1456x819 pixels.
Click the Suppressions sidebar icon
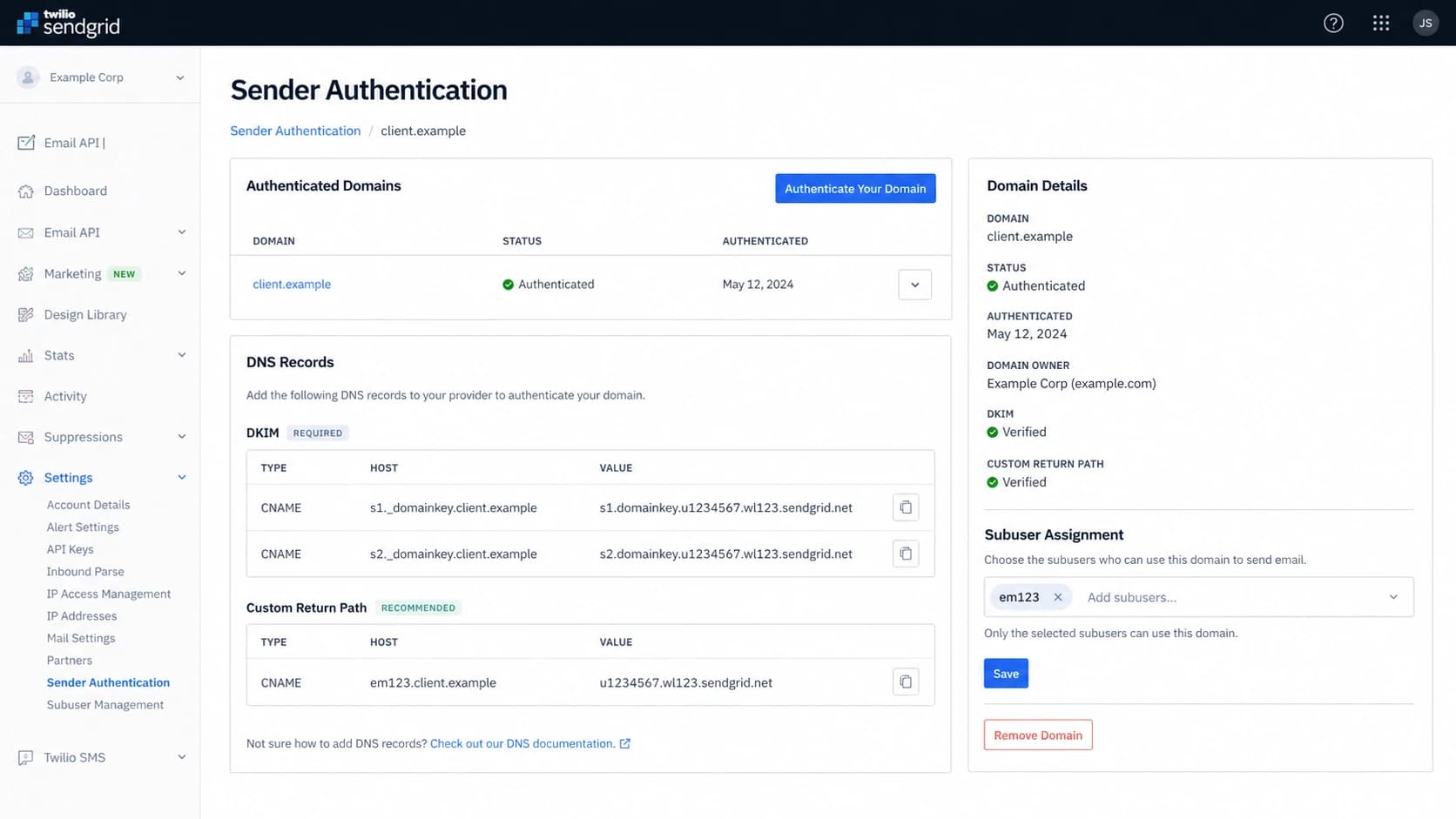(26, 438)
